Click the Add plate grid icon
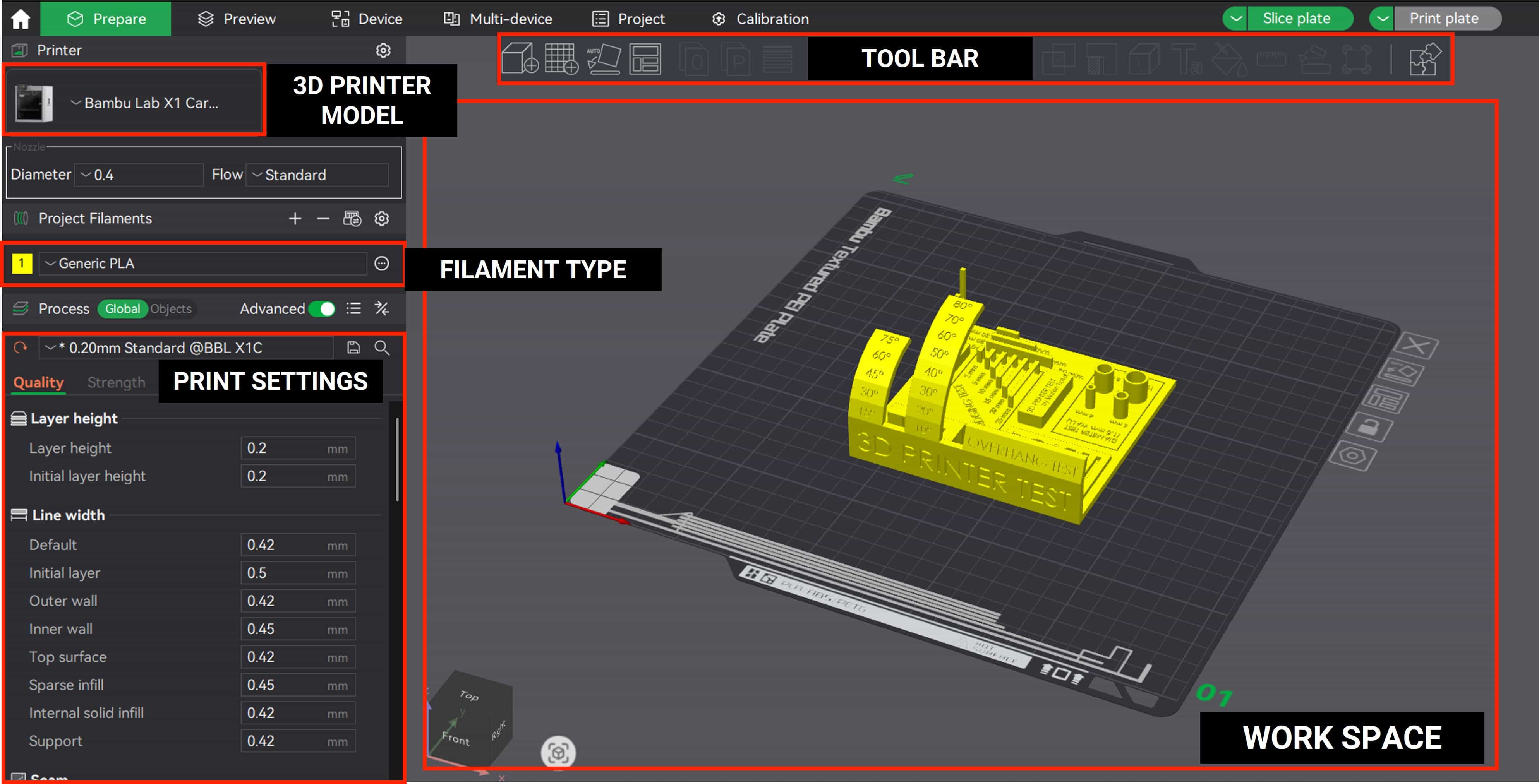Image resolution: width=1539 pixels, height=784 pixels. click(x=560, y=58)
